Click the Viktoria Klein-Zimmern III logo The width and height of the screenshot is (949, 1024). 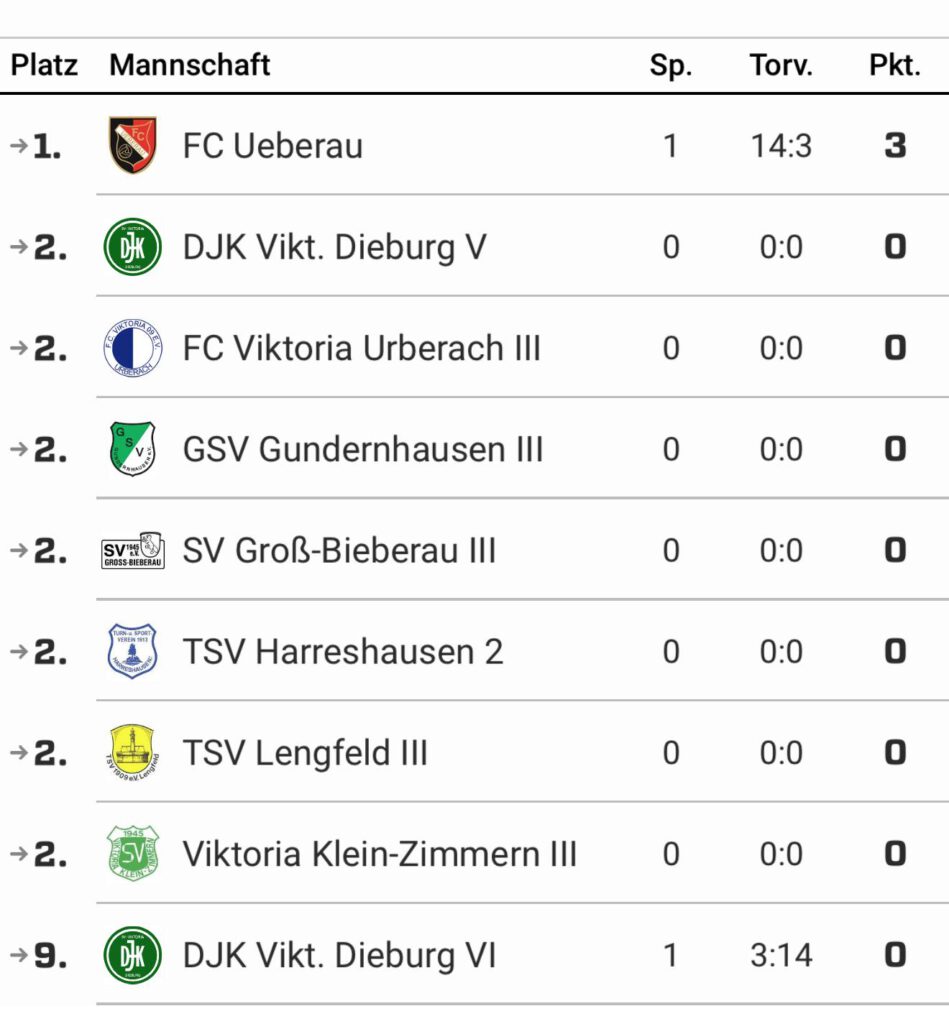pos(133,854)
